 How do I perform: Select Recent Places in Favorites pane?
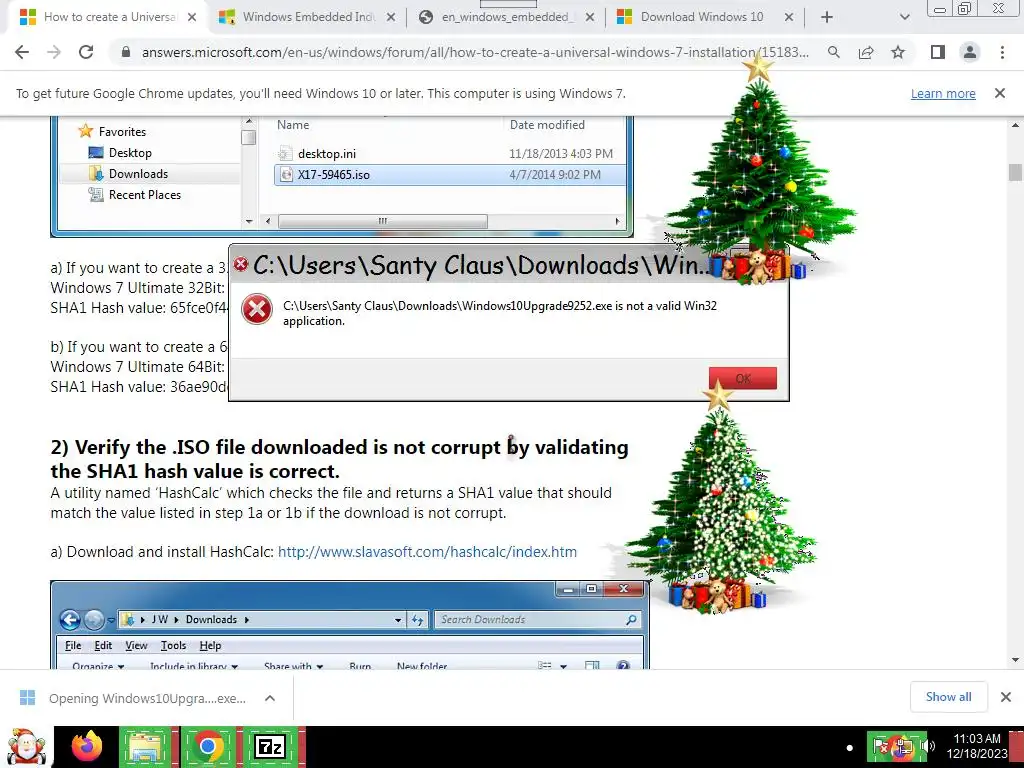pyautogui.click(x=144, y=195)
